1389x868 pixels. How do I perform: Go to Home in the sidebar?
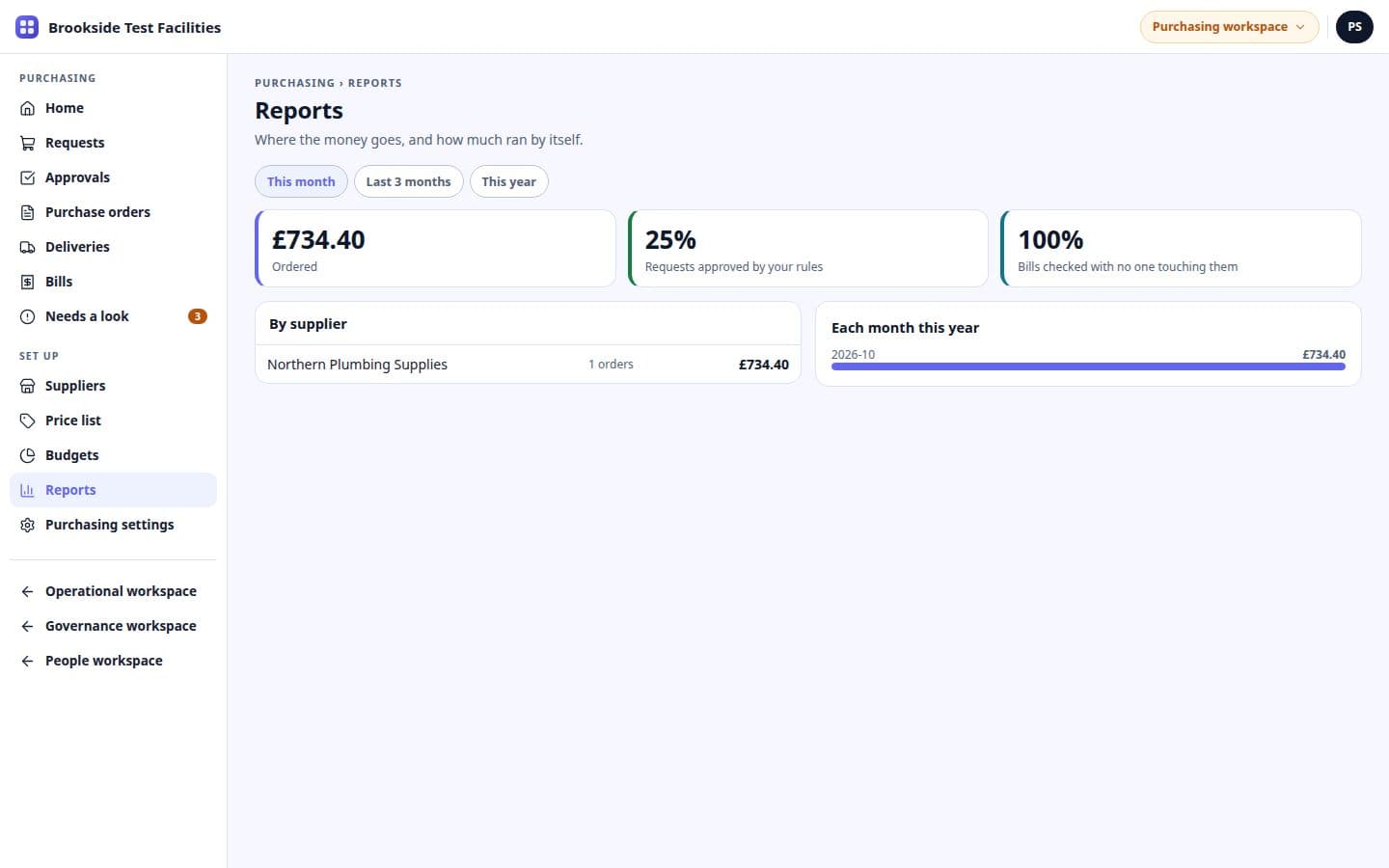click(113, 108)
